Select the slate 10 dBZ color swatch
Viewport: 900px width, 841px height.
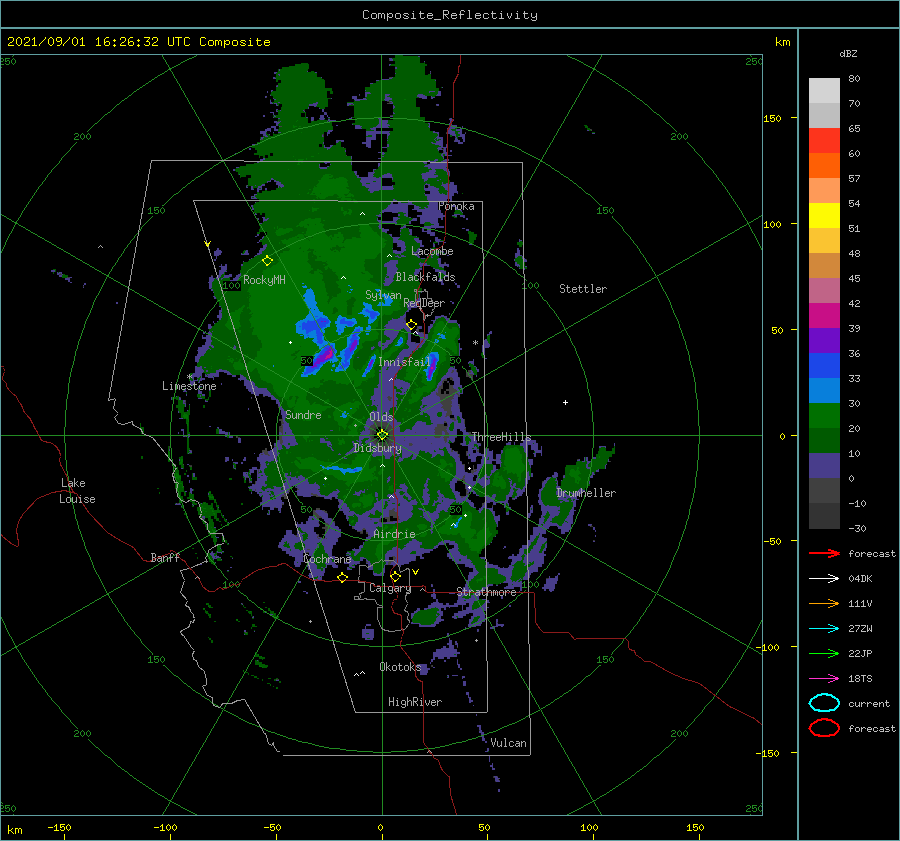[x=824, y=466]
